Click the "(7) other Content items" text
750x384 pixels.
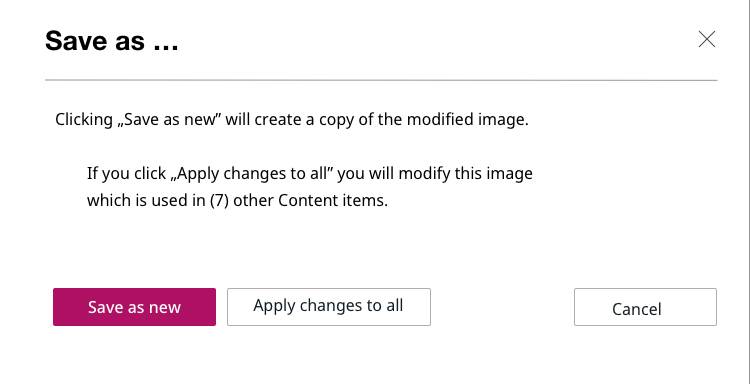tap(298, 200)
